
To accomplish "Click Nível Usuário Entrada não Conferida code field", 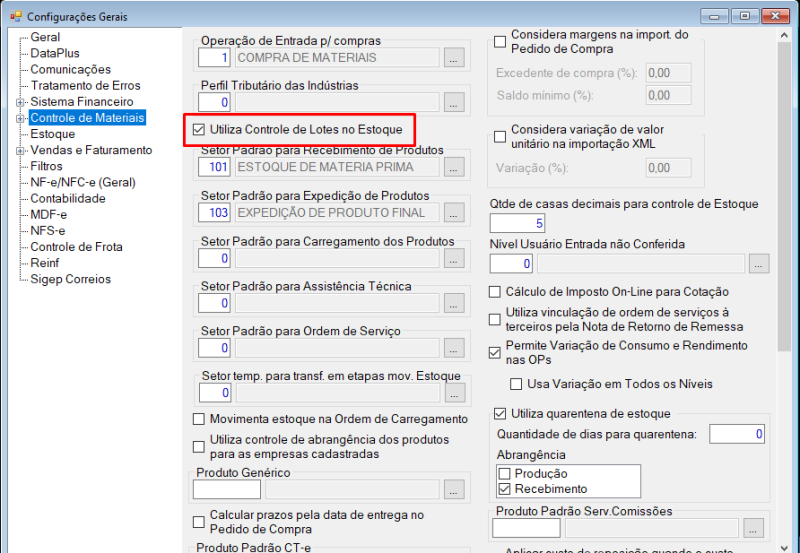I will coord(511,264).
